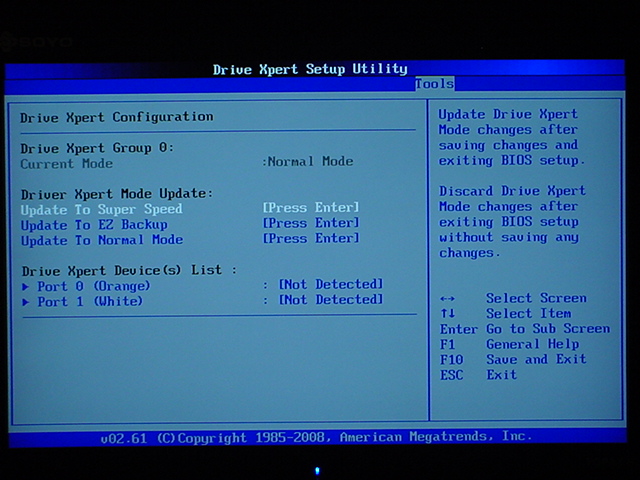Click [Press Enter] beside Normal Mode

pos(311,238)
